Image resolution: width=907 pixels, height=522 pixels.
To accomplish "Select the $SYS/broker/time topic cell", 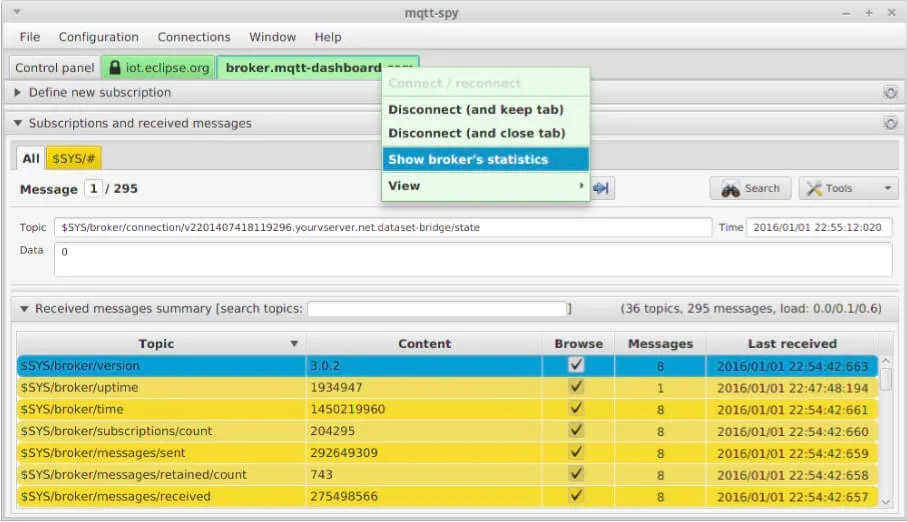I will (161, 409).
